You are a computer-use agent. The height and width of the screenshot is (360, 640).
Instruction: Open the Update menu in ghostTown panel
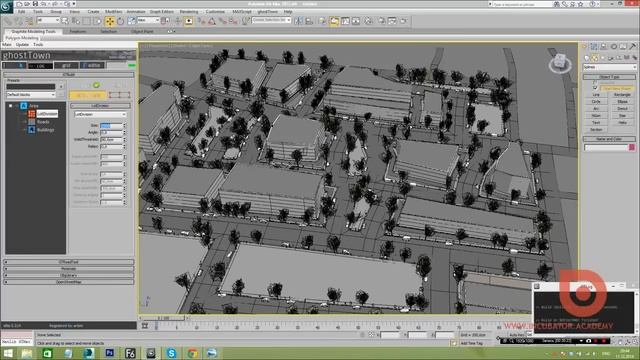(x=22, y=44)
